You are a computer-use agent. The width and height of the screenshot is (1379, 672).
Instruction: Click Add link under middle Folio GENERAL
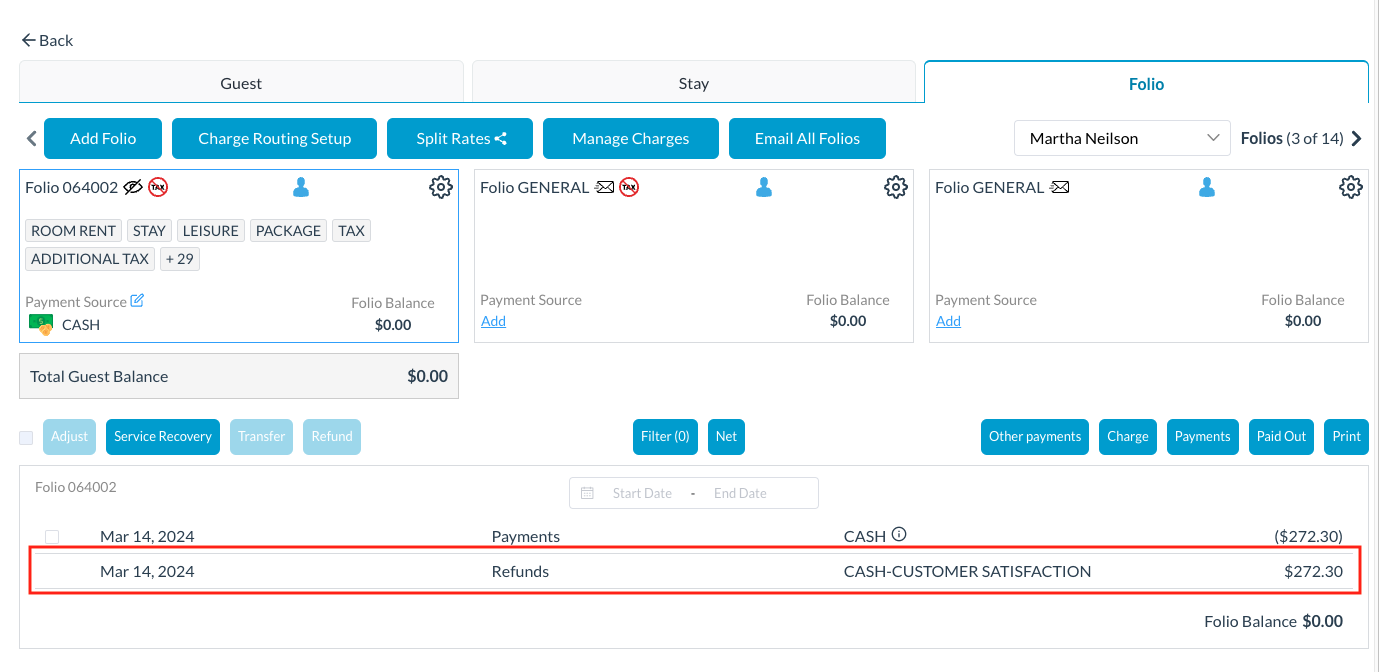tap(493, 321)
